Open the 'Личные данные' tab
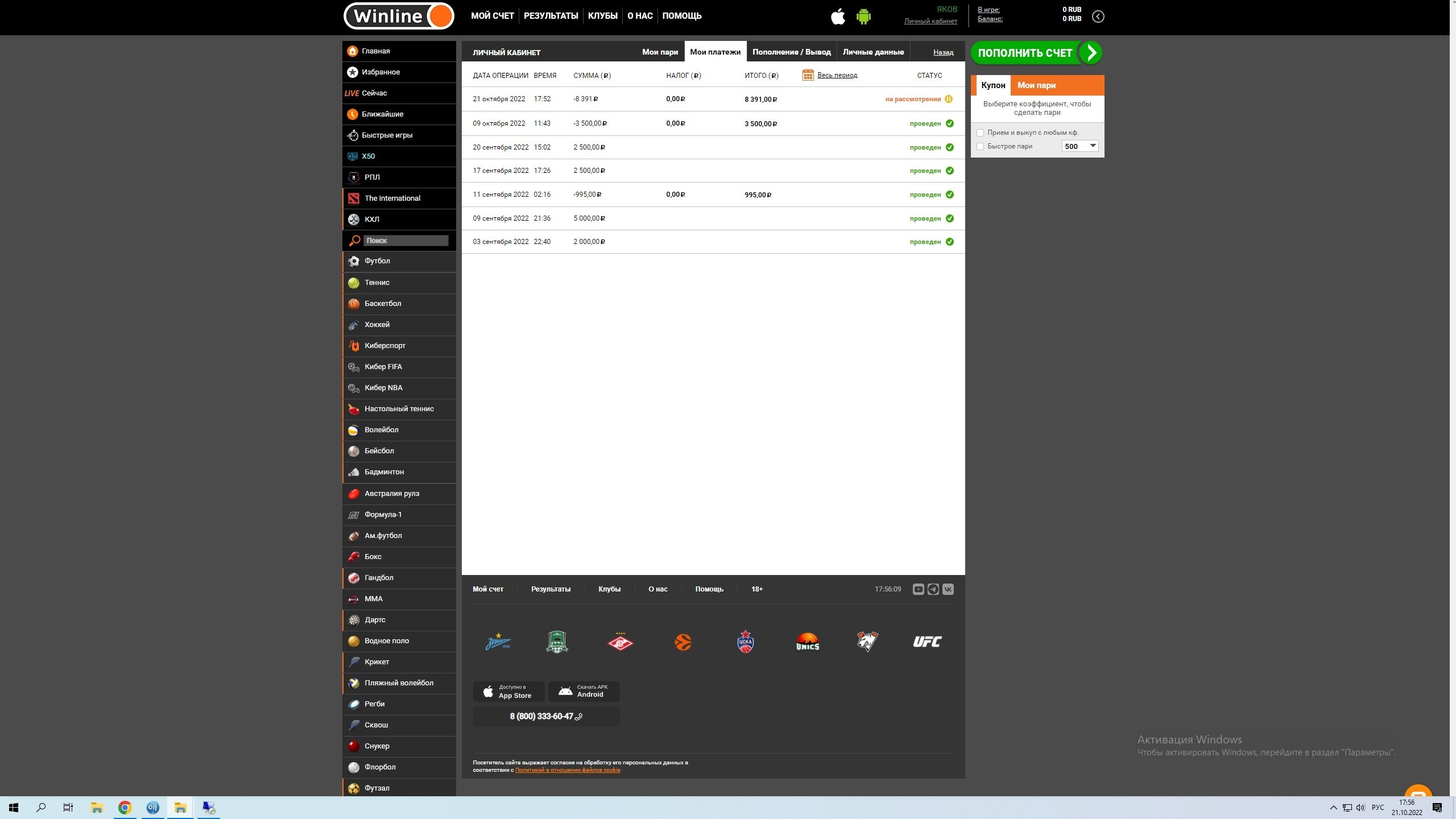 pyautogui.click(x=873, y=52)
